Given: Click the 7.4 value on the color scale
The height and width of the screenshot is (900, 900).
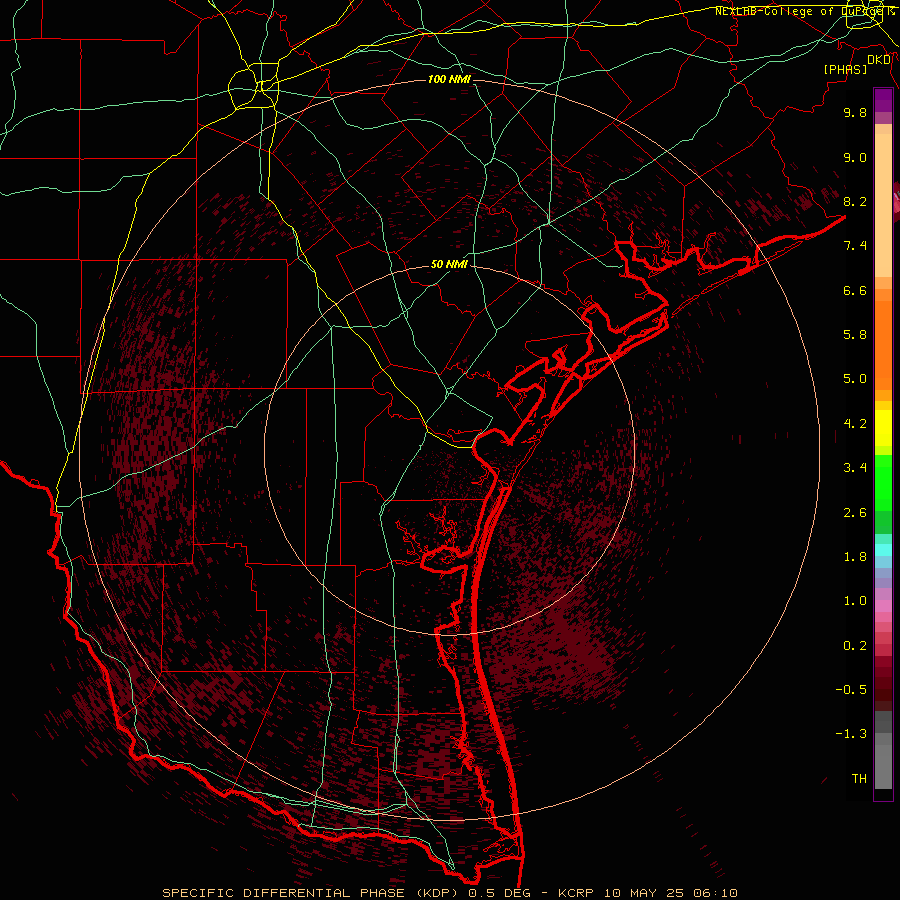Looking at the screenshot, I should [855, 246].
